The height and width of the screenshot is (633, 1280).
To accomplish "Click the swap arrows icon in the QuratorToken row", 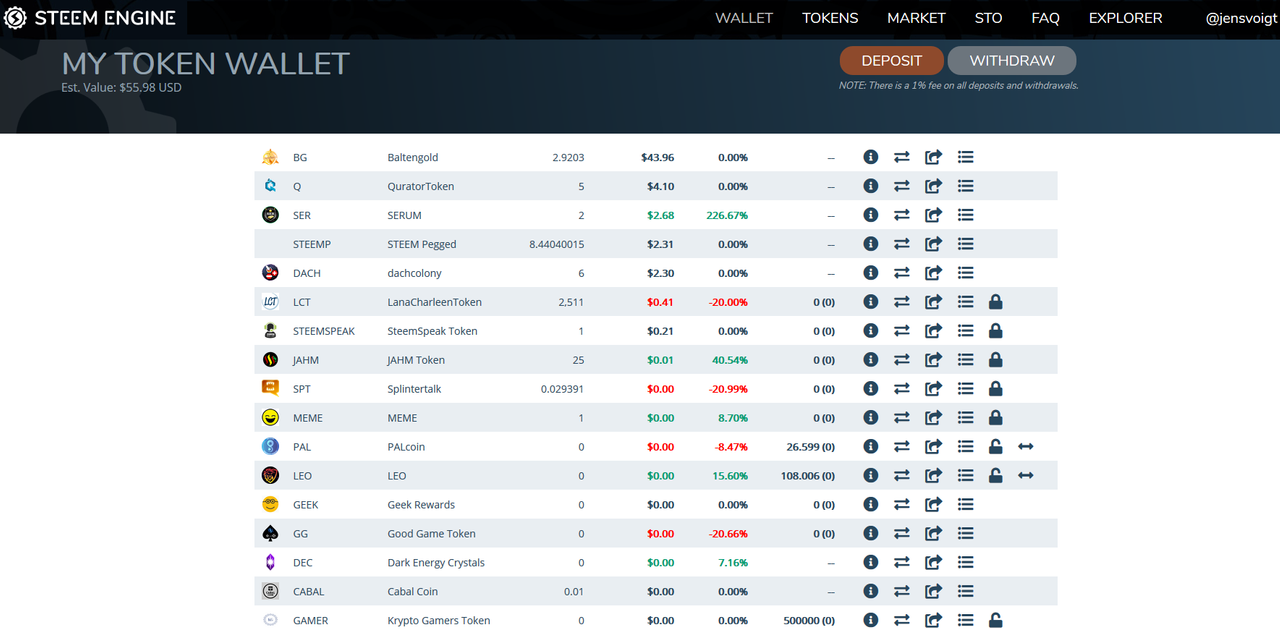I will (902, 186).
